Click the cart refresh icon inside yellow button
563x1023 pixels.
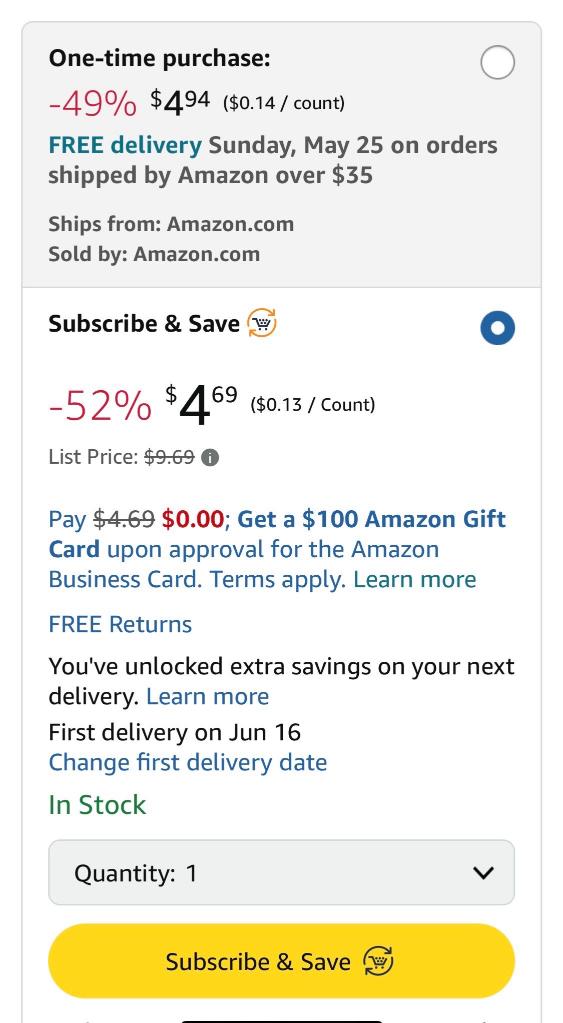click(378, 961)
